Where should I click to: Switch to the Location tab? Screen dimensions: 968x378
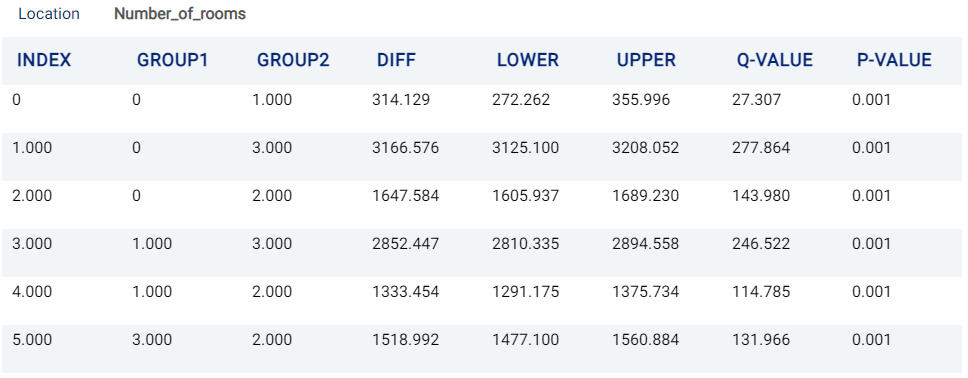click(x=49, y=14)
